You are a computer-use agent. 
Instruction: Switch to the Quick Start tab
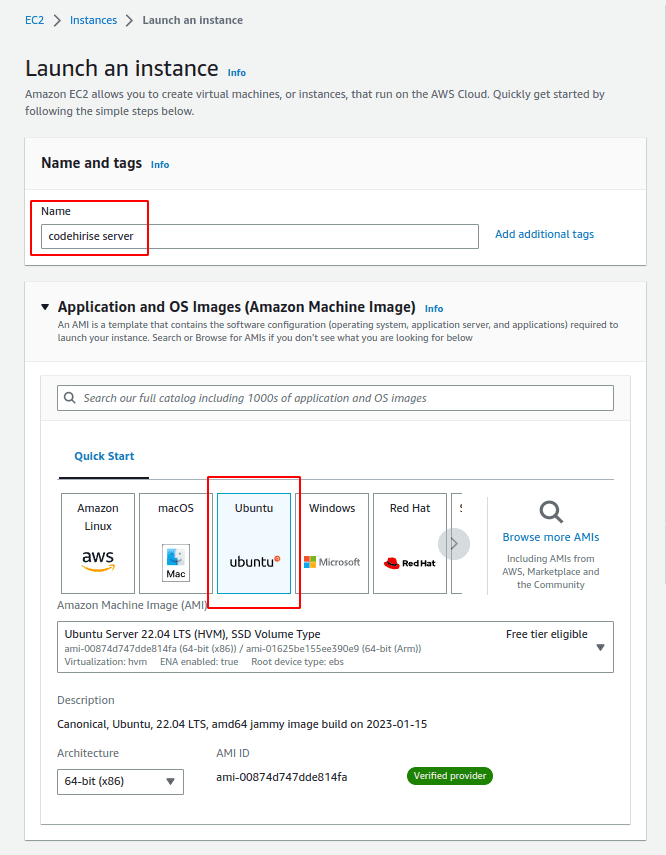(104, 456)
